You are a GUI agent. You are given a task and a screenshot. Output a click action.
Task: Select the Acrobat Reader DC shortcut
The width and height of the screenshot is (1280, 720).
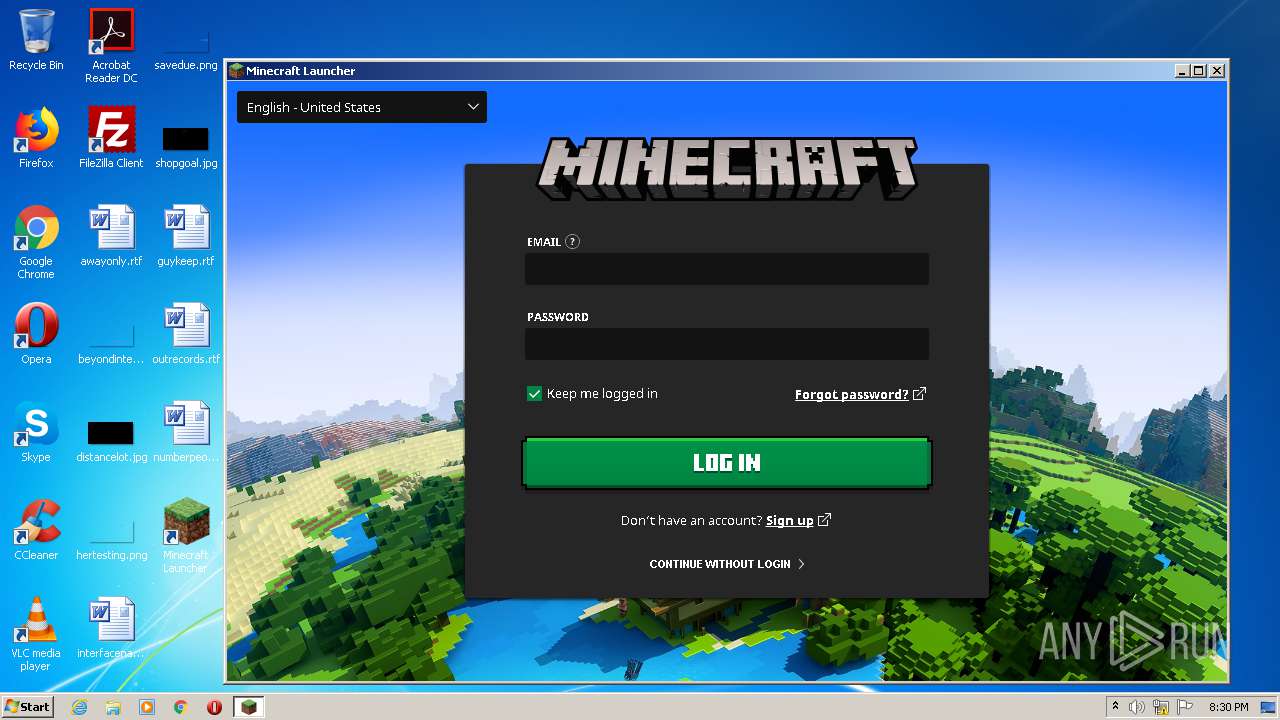pyautogui.click(x=111, y=46)
